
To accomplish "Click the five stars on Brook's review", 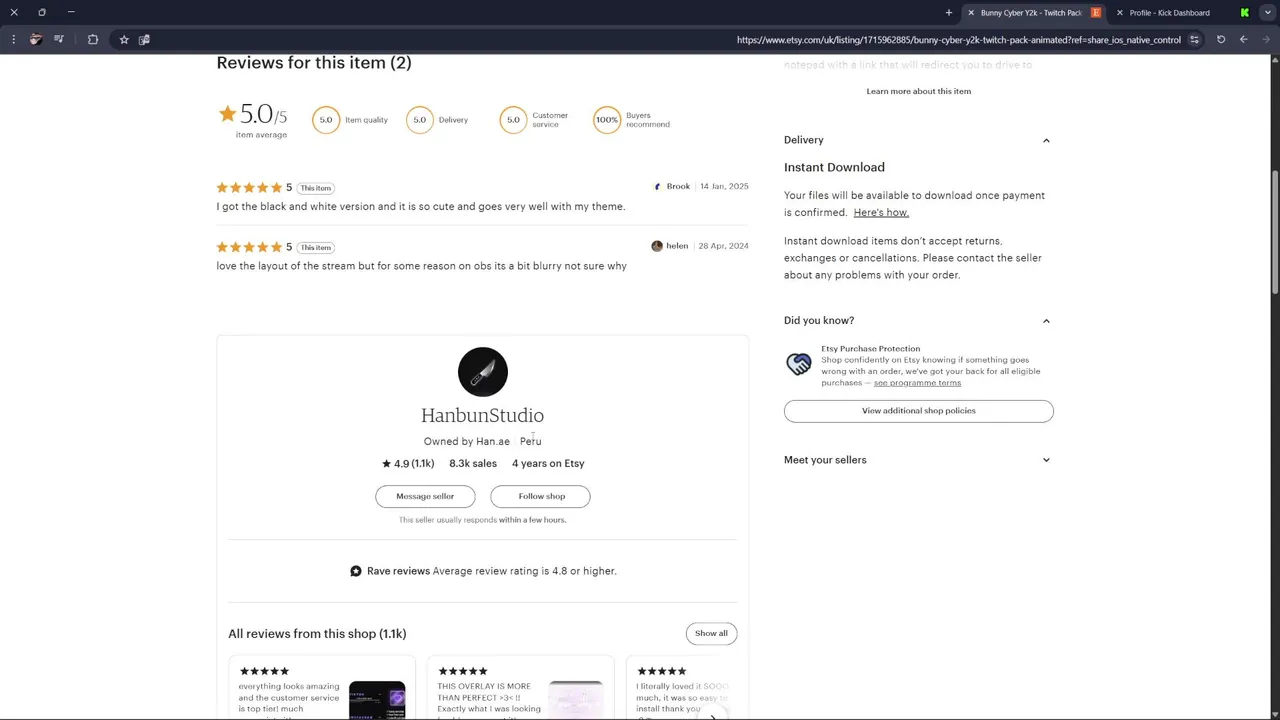I will (249, 188).
